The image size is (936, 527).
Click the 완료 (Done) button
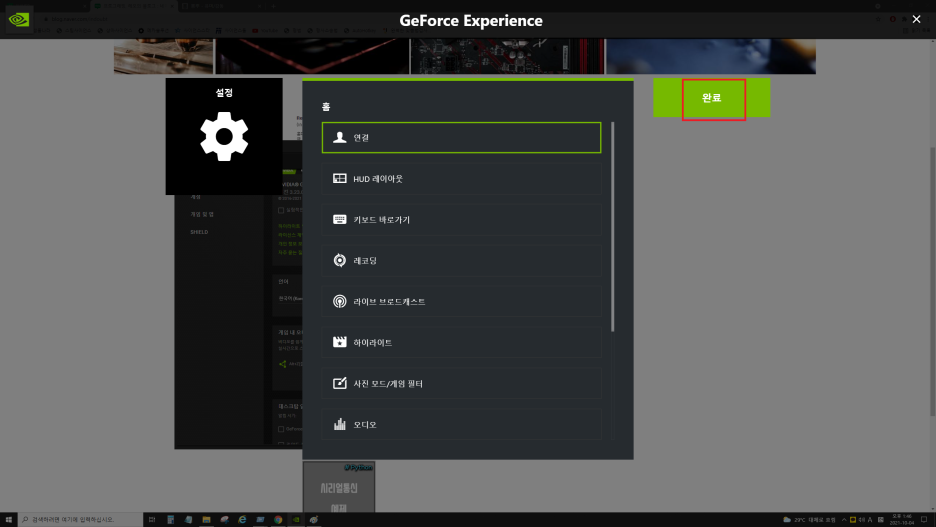click(x=712, y=98)
